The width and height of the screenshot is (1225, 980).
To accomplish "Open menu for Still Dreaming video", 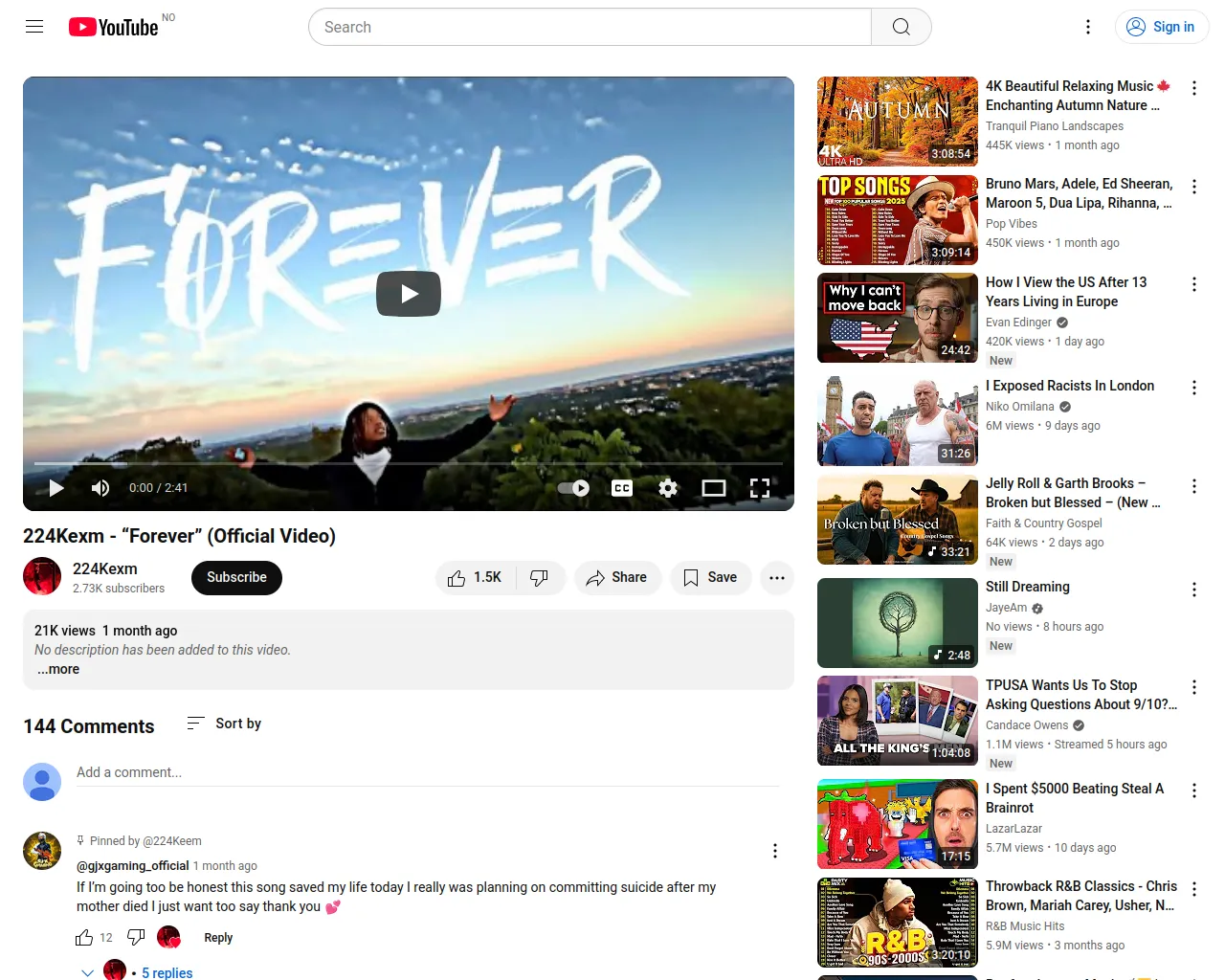I will [1194, 590].
